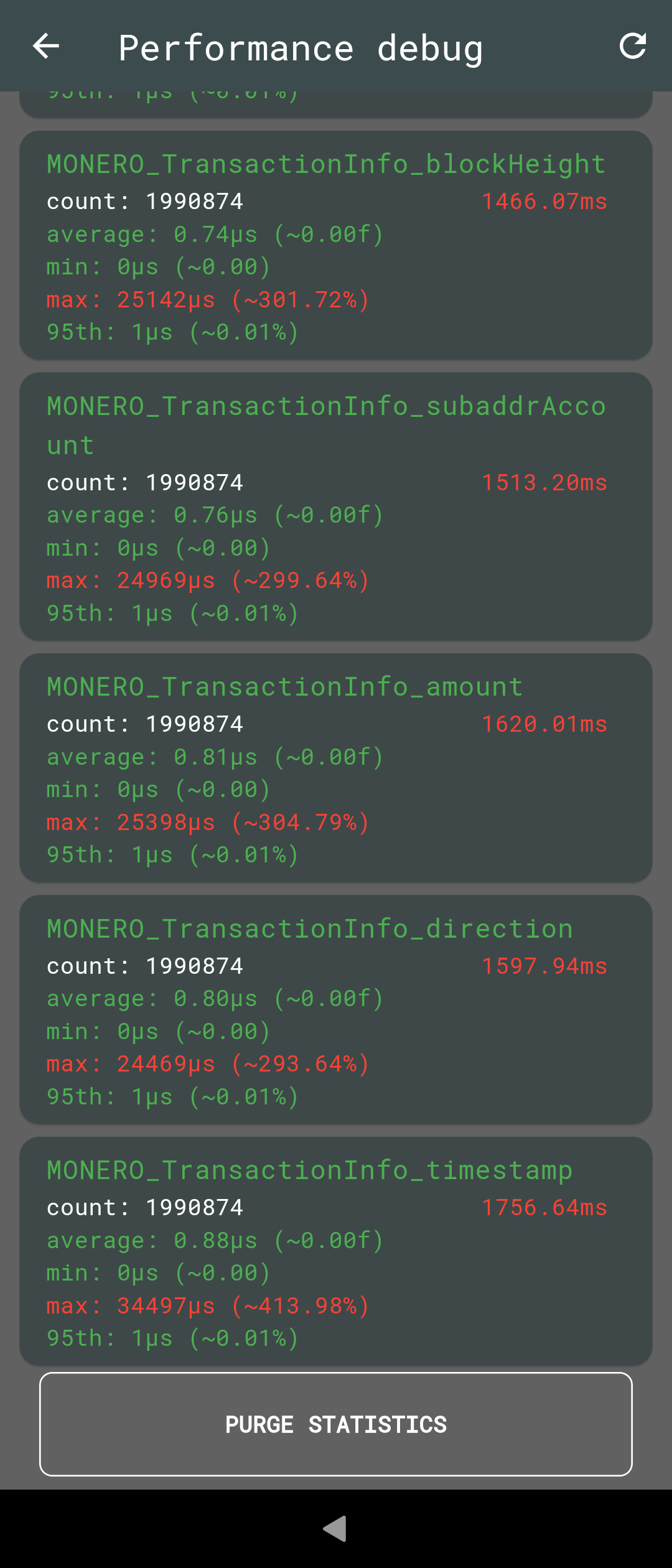Viewport: 672px width, 1568px height.
Task: Open the MONERO_TransactionInfo_direction card
Action: pos(336,1009)
